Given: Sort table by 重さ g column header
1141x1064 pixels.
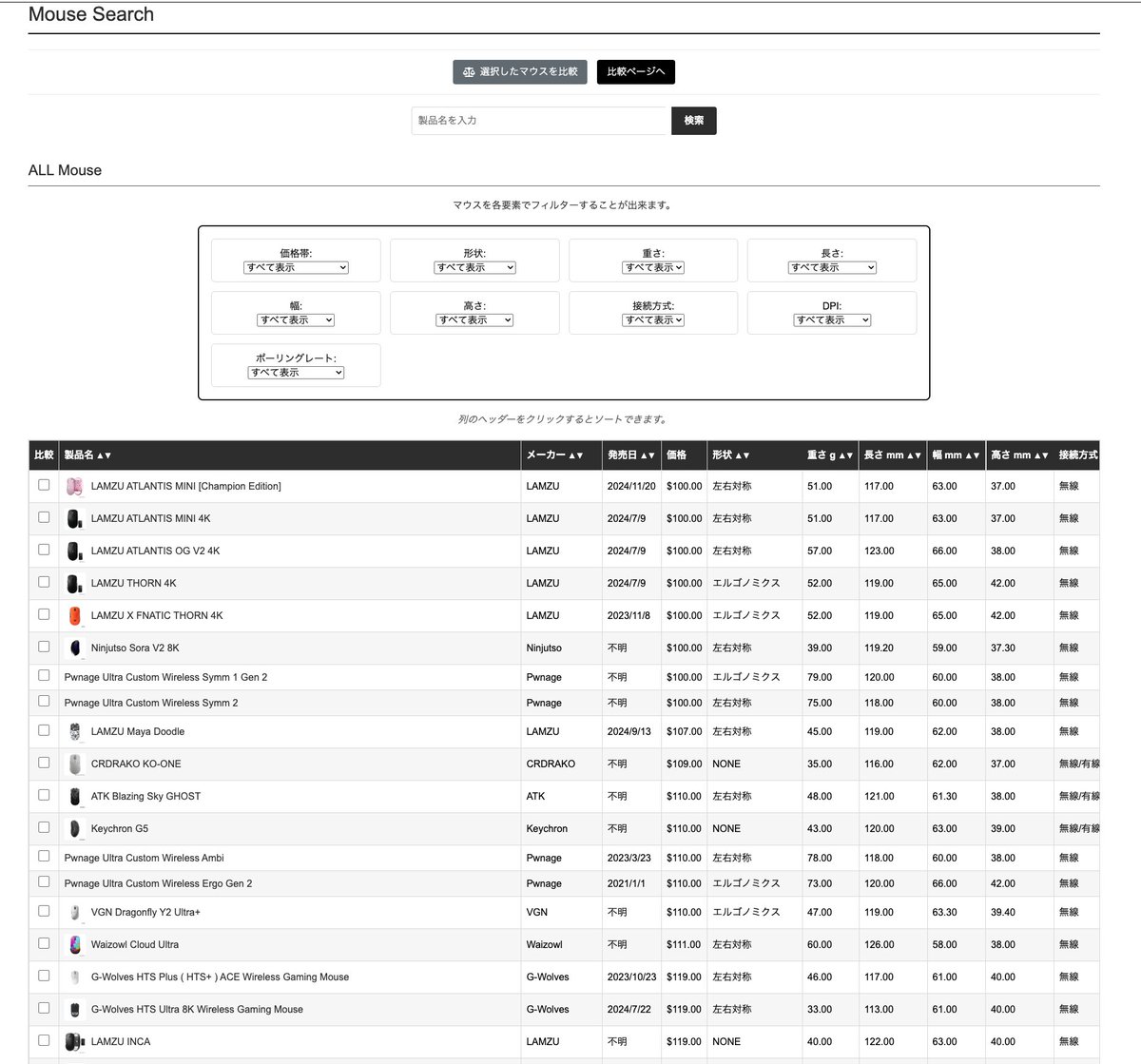Looking at the screenshot, I should (x=830, y=455).
